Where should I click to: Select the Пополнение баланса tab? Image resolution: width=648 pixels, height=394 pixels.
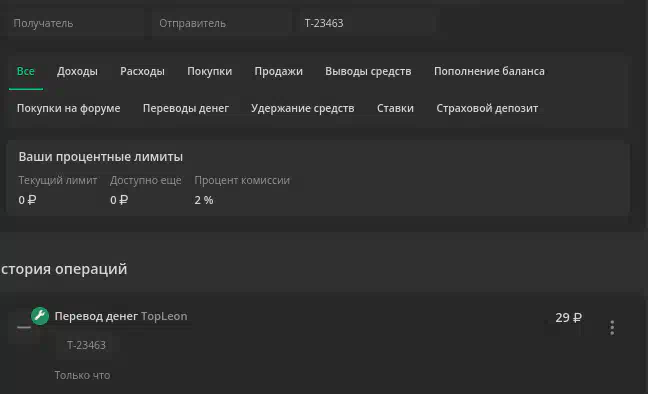coord(489,72)
